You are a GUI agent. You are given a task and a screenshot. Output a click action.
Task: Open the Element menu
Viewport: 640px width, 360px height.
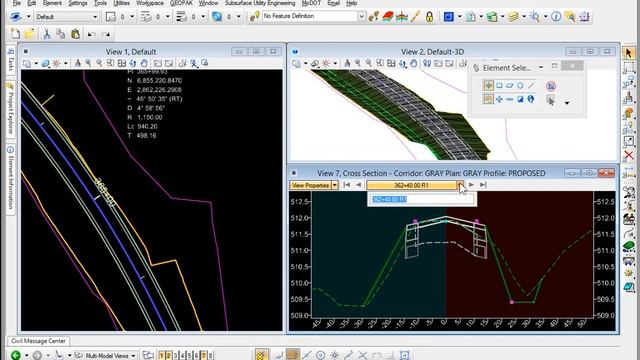[52, 3]
